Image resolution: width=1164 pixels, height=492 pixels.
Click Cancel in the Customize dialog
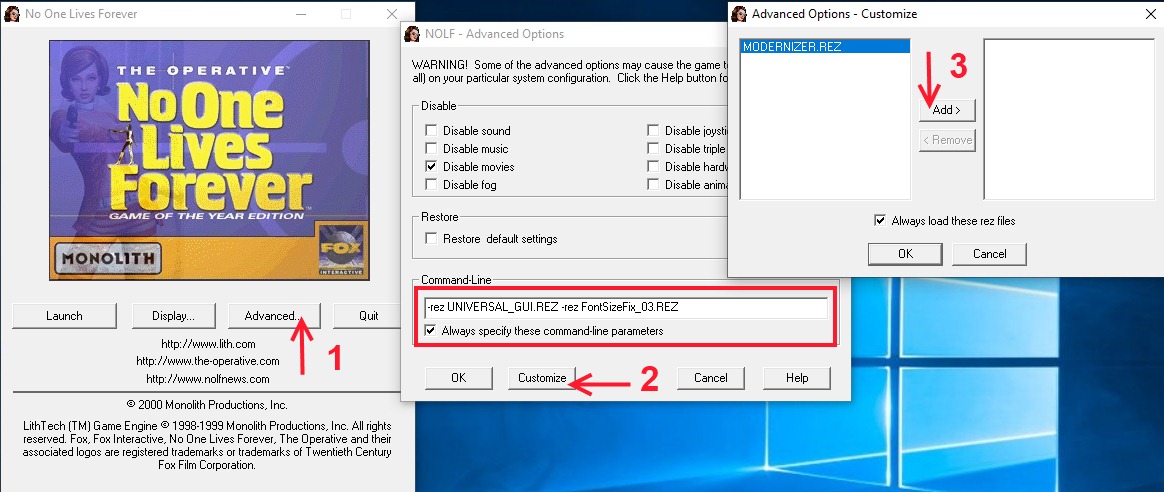coord(990,254)
